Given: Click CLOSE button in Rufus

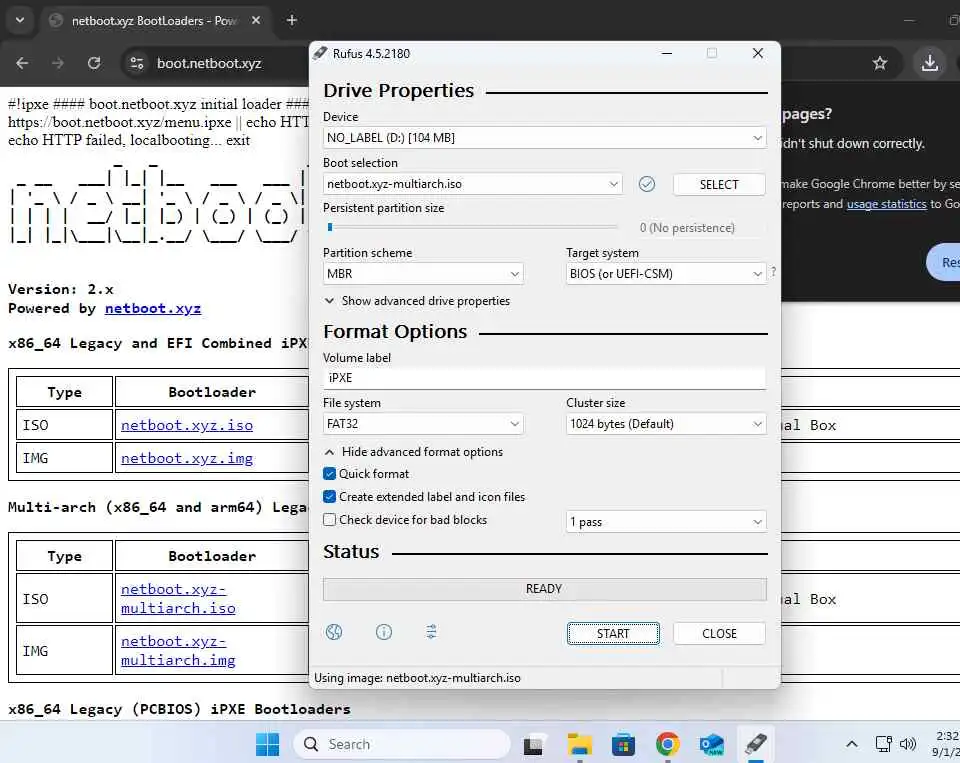Looking at the screenshot, I should (719, 633).
